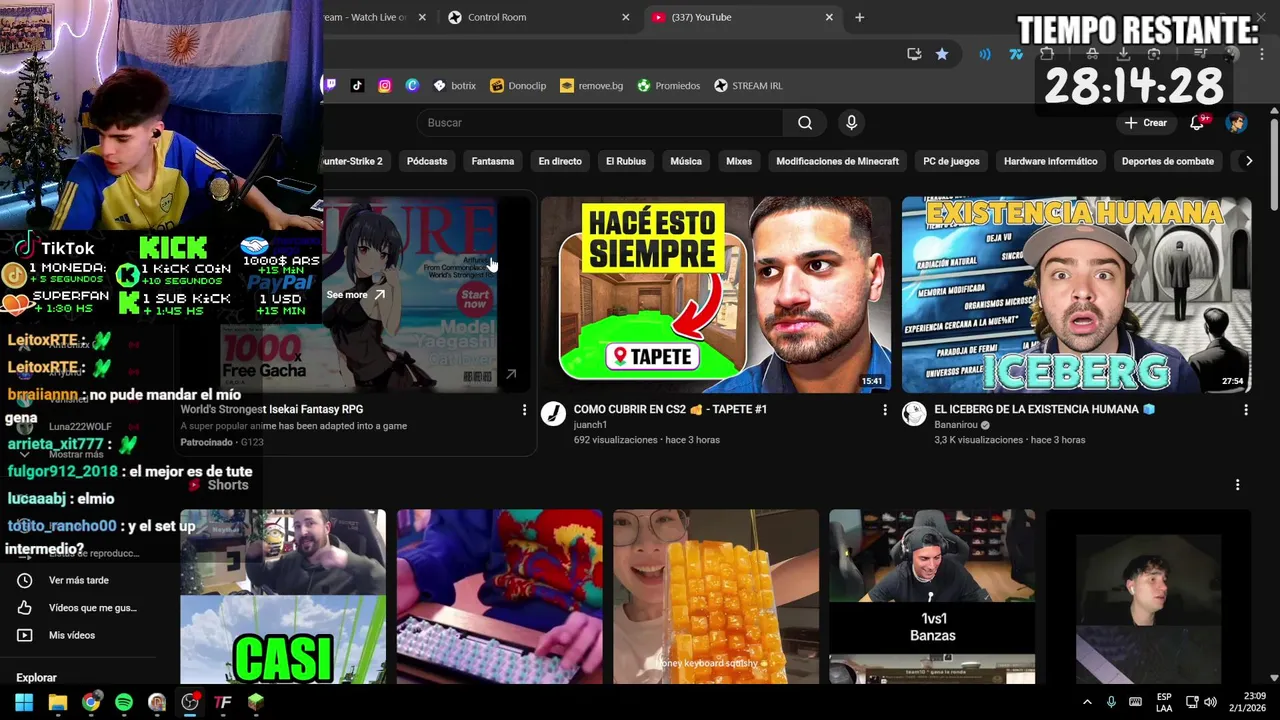Select the Mixes filter chip
This screenshot has height=720, width=1280.
coord(739,161)
